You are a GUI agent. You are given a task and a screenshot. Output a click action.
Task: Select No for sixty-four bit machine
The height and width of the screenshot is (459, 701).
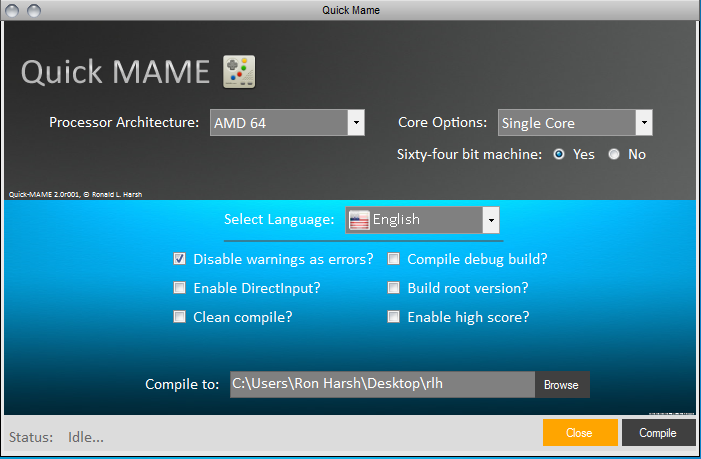coord(614,154)
